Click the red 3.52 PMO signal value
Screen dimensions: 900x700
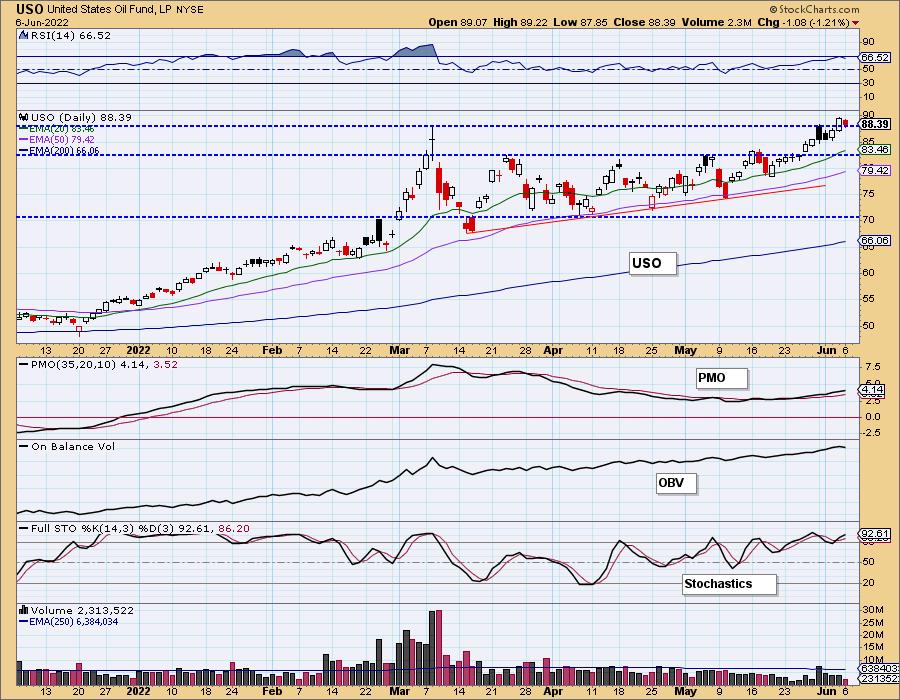[165, 364]
